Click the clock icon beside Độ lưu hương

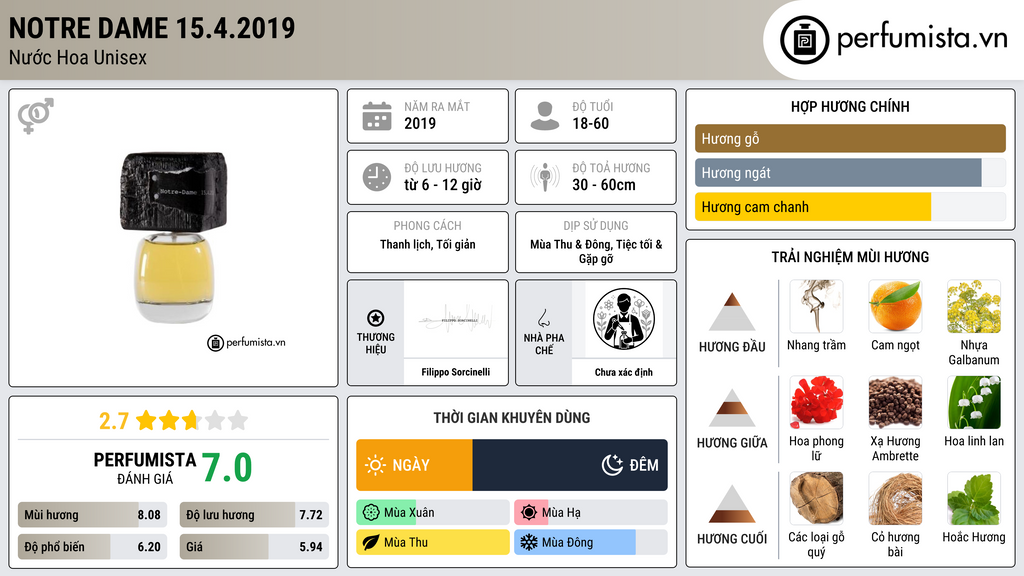[x=377, y=177]
